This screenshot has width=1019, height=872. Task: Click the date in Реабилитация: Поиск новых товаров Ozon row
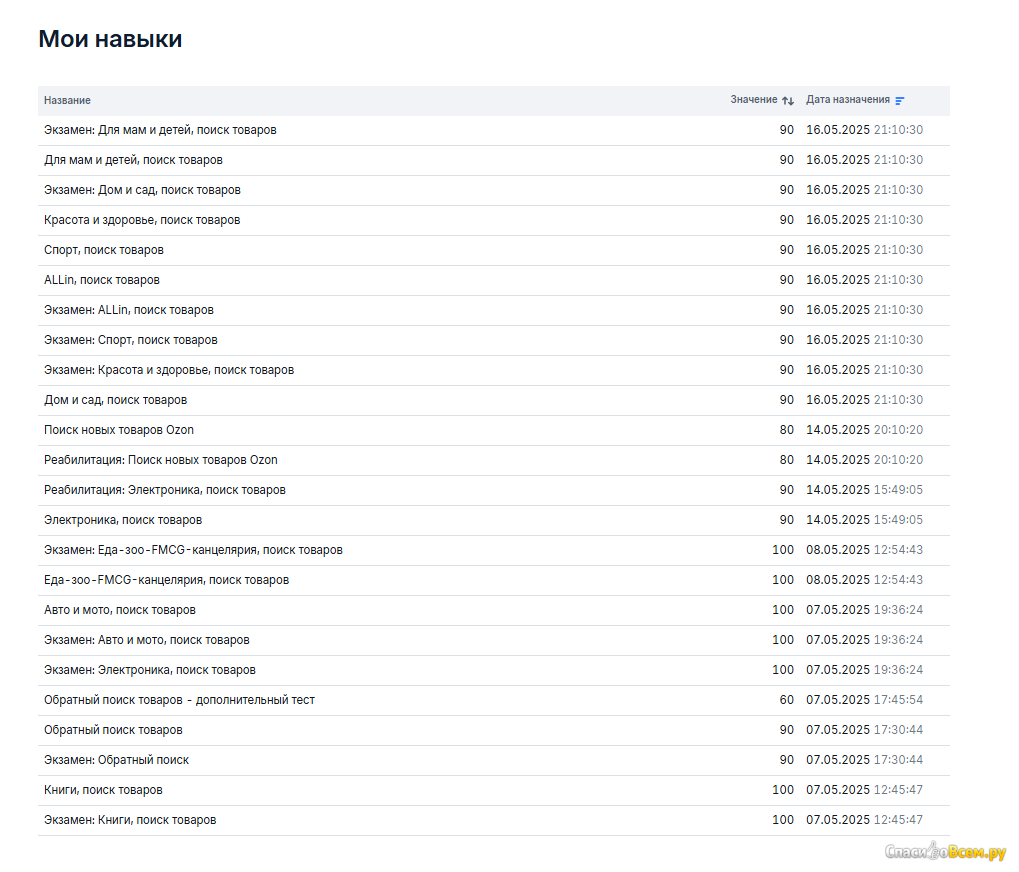[864, 460]
